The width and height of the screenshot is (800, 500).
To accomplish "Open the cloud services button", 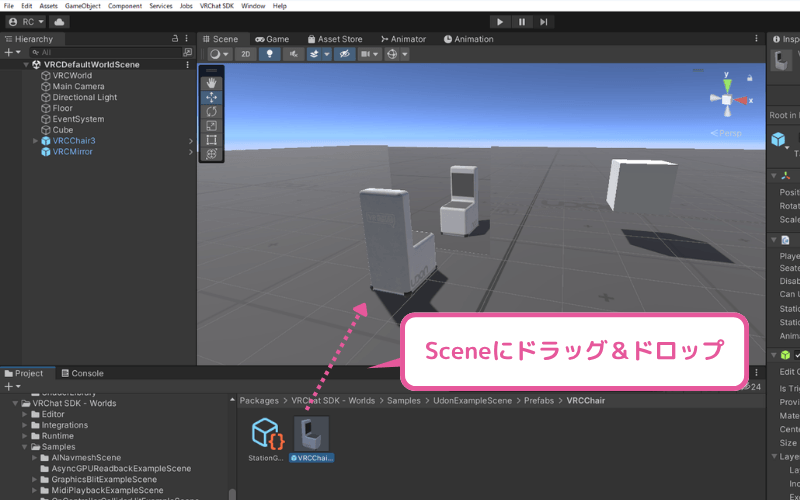I will point(59,22).
